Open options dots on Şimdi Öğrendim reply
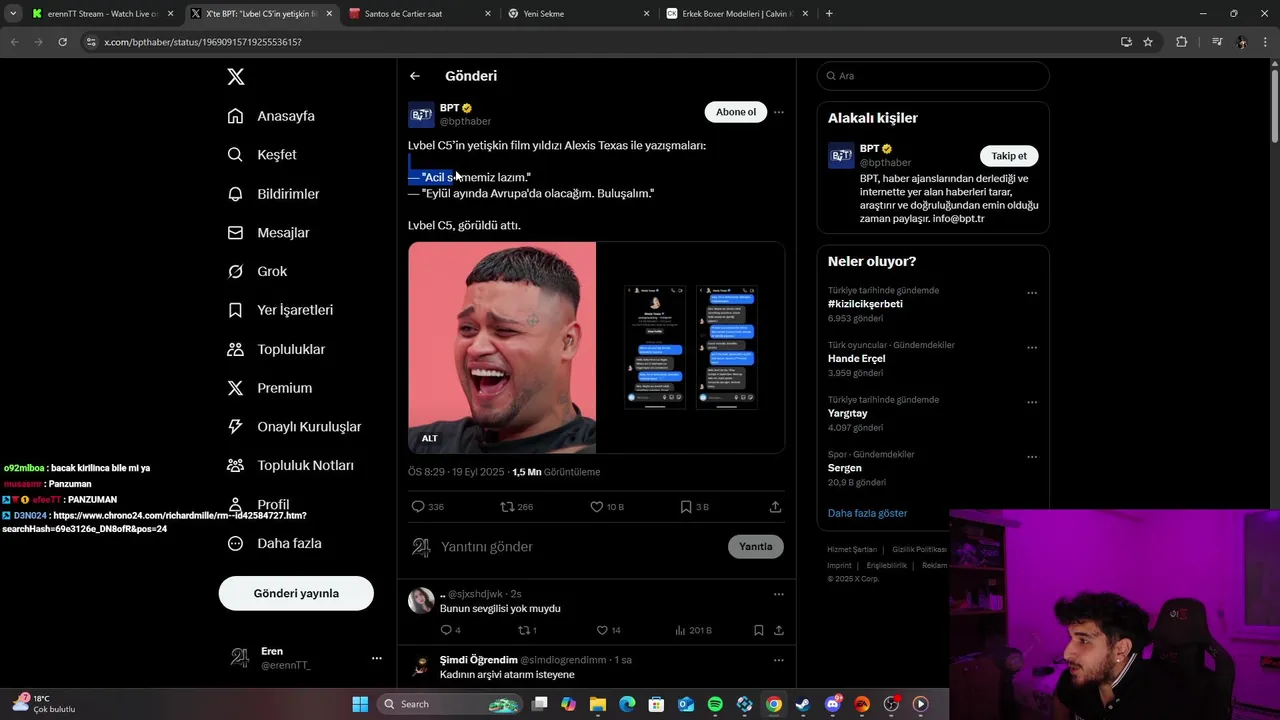 tap(779, 660)
